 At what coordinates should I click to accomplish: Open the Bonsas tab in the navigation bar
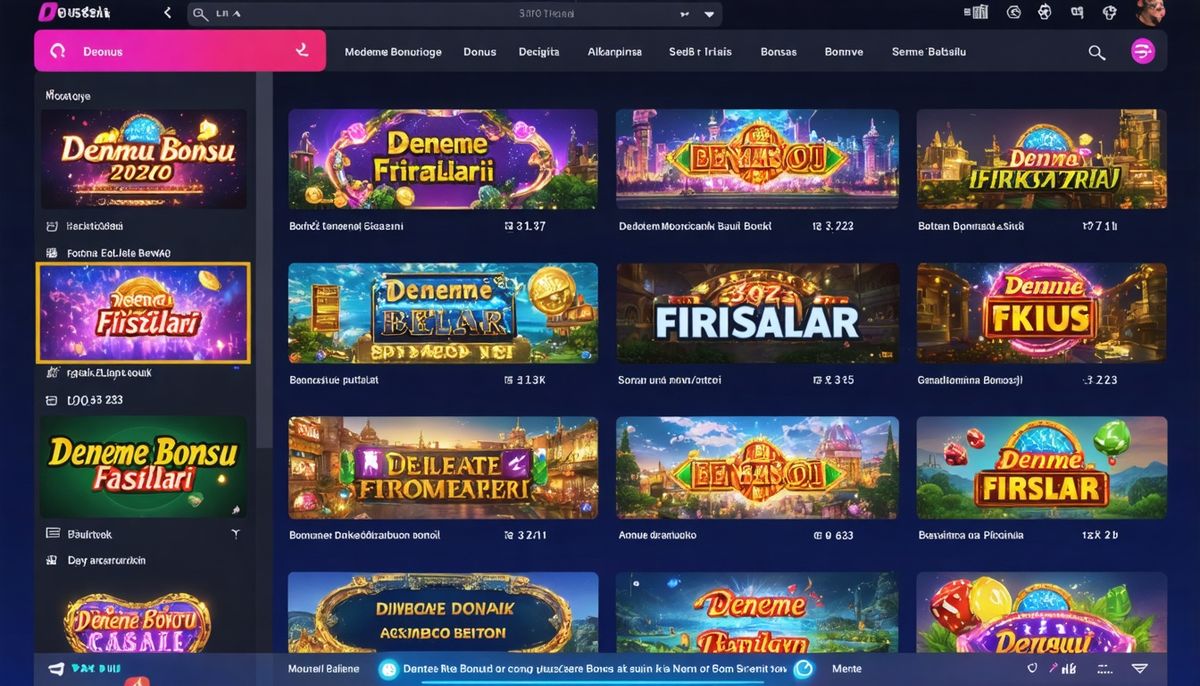pyautogui.click(x=779, y=52)
